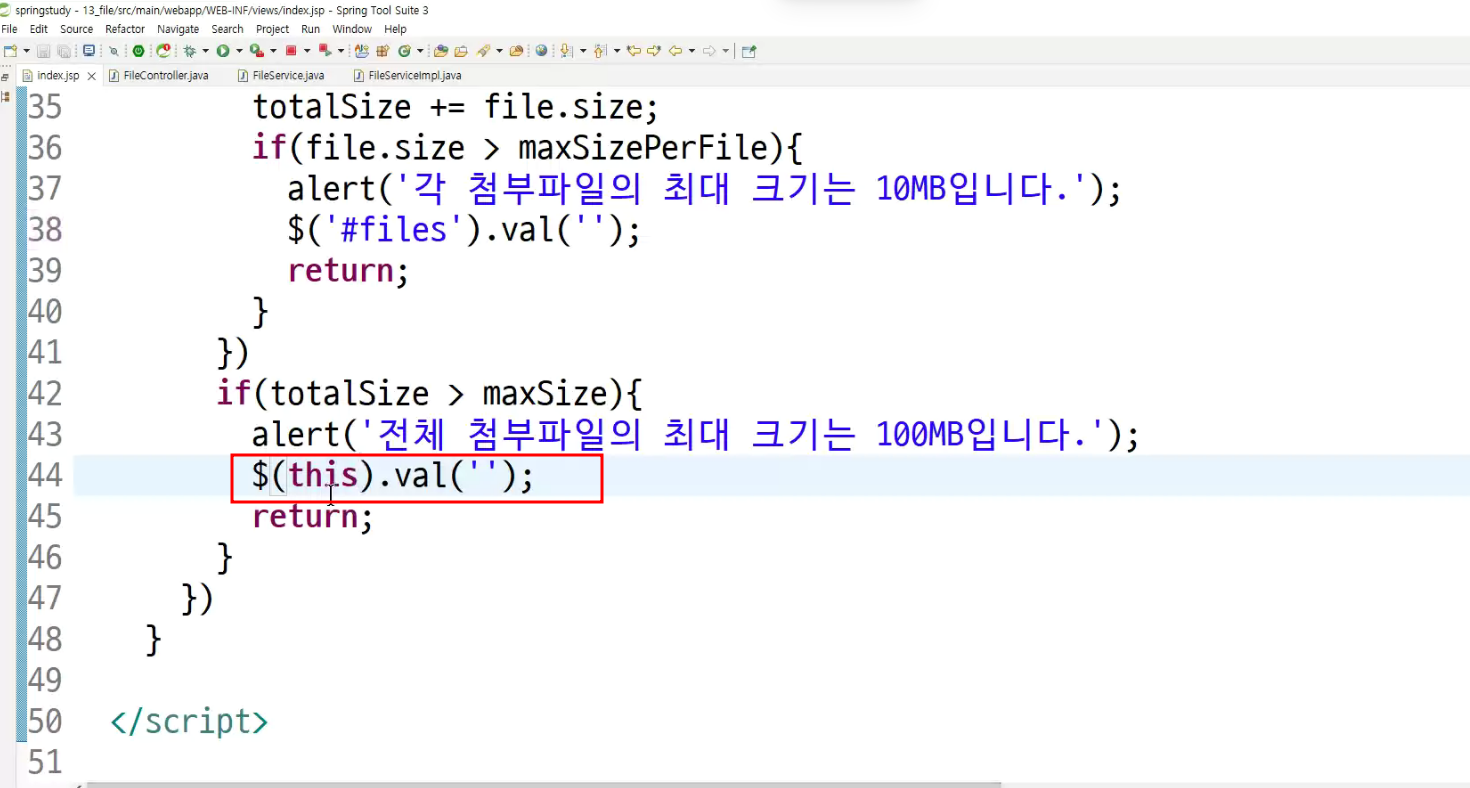The image size is (1470, 788).
Task: Open the Navigate menu
Action: [x=178, y=29]
